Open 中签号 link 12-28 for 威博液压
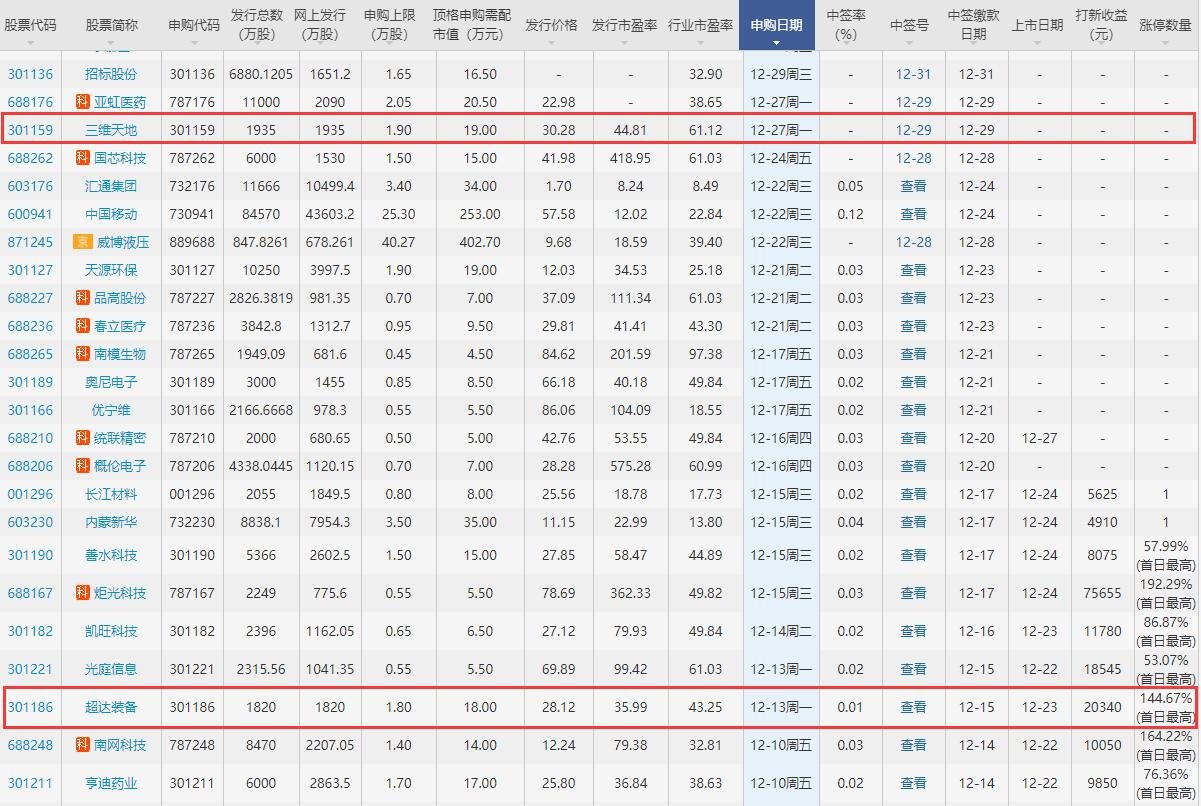This screenshot has height=806, width=1201. [913, 242]
